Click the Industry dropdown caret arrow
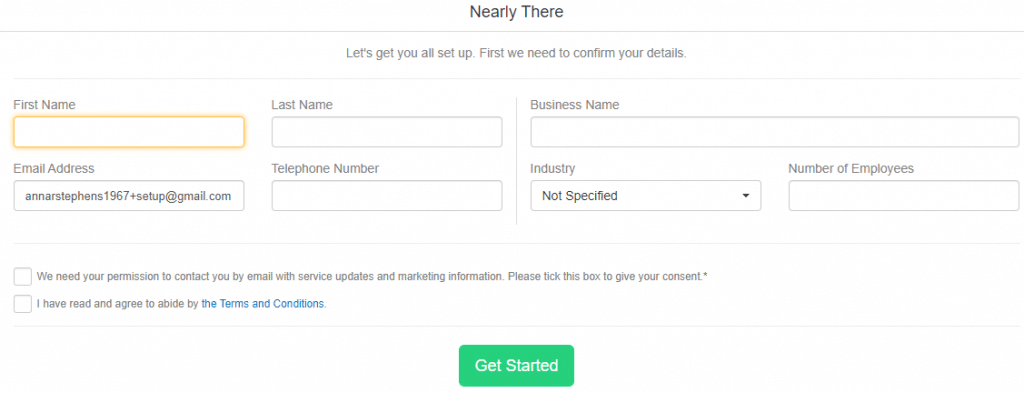 746,196
